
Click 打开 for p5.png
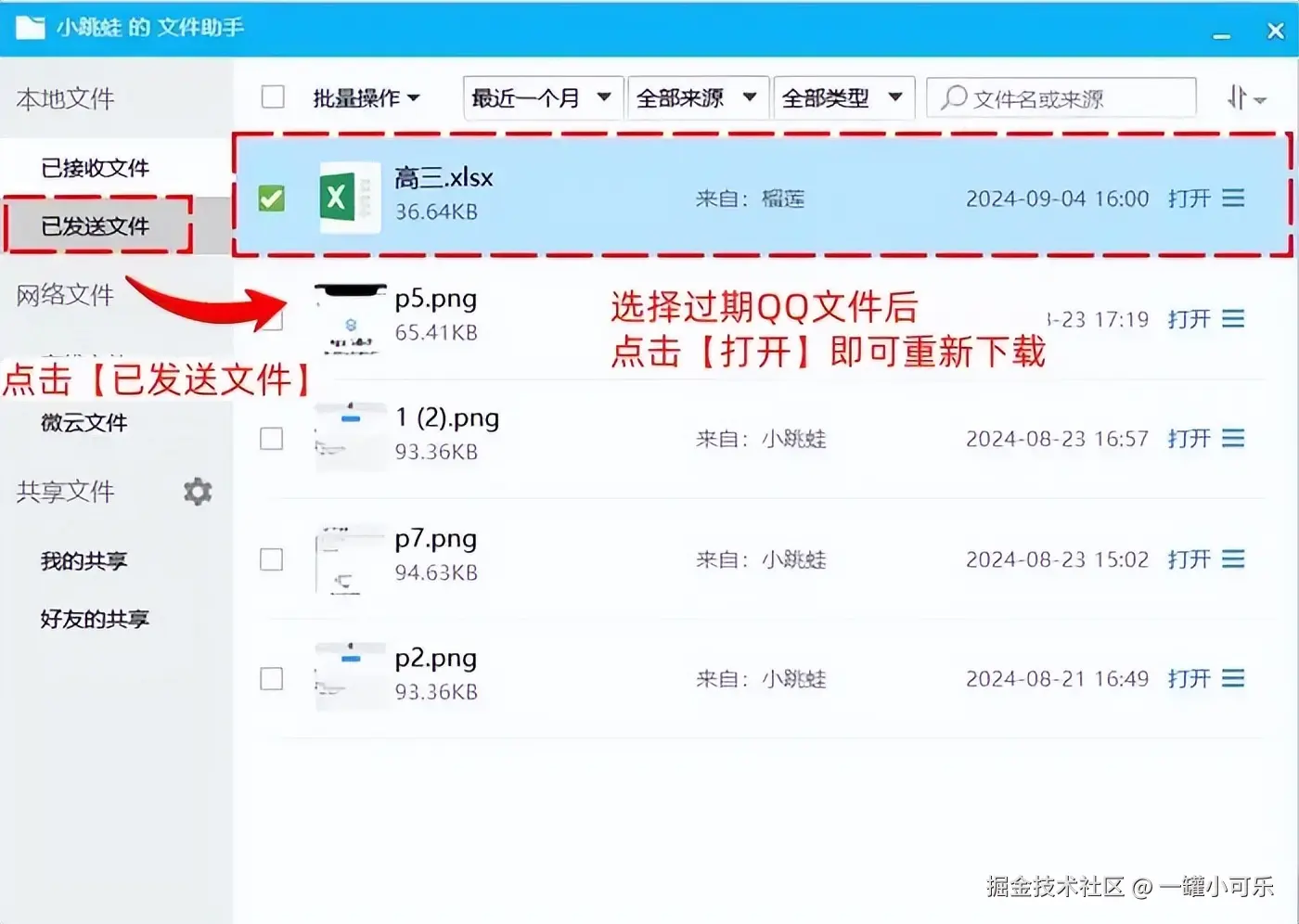tap(1190, 319)
